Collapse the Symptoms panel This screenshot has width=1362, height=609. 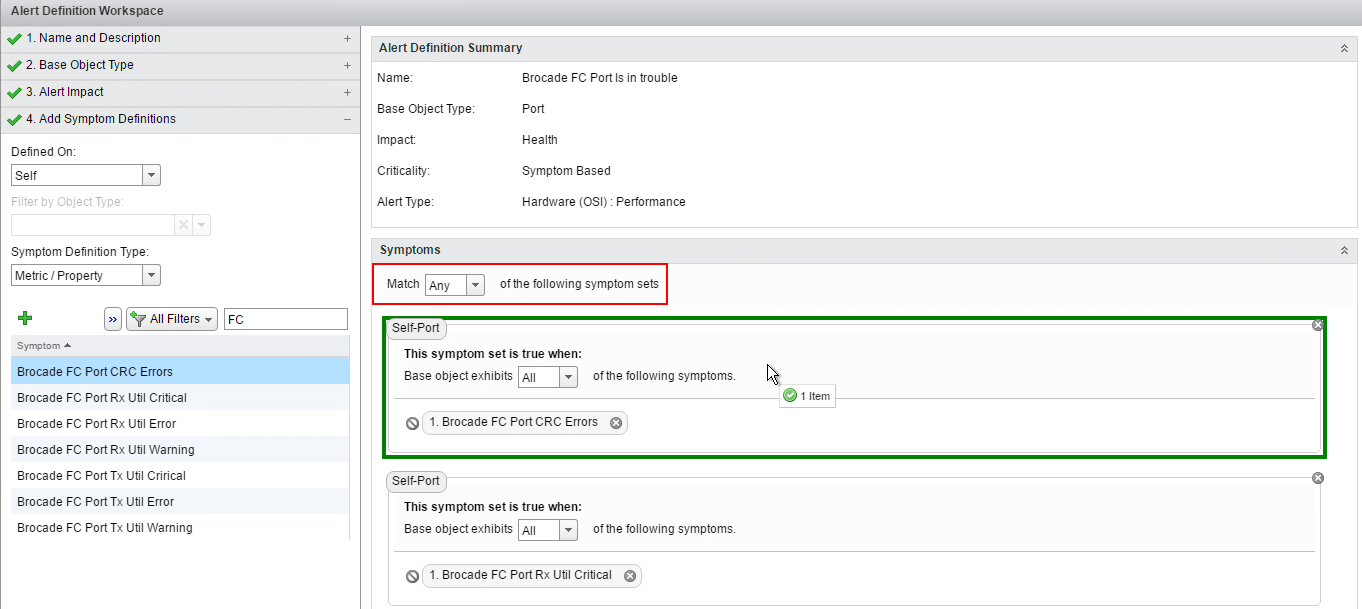[x=1344, y=250]
